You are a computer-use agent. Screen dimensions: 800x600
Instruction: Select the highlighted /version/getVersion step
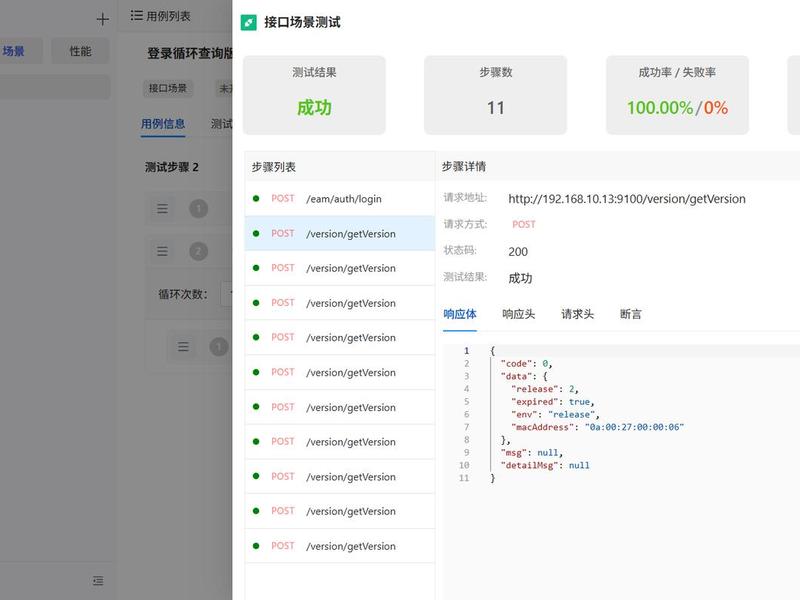[340, 233]
